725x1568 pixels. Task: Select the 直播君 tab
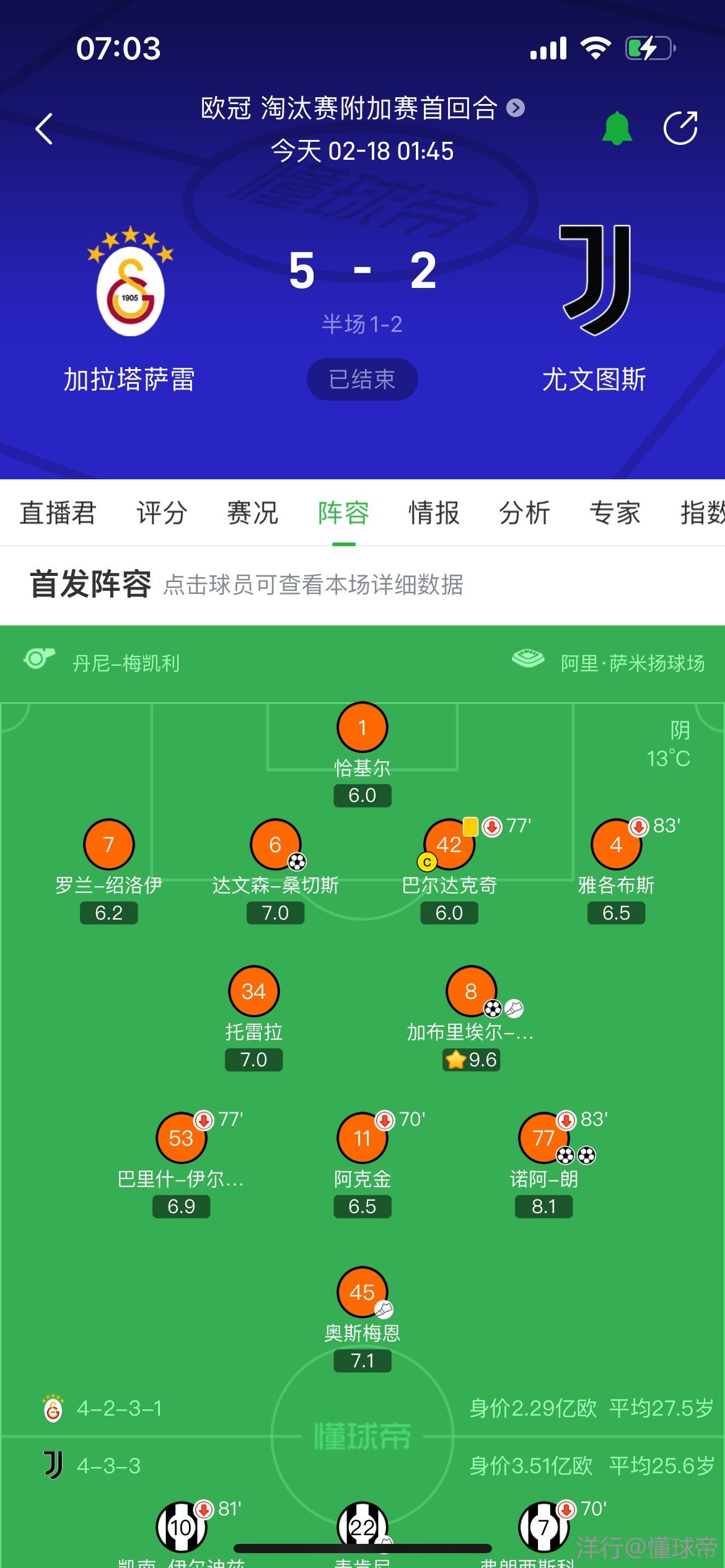point(58,513)
